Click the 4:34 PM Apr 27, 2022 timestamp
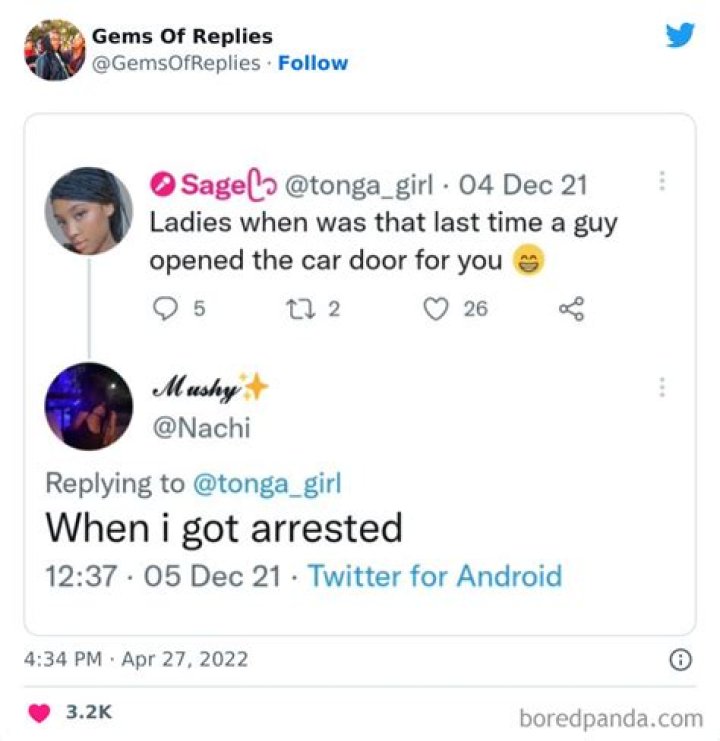720x741 pixels. [x=136, y=659]
